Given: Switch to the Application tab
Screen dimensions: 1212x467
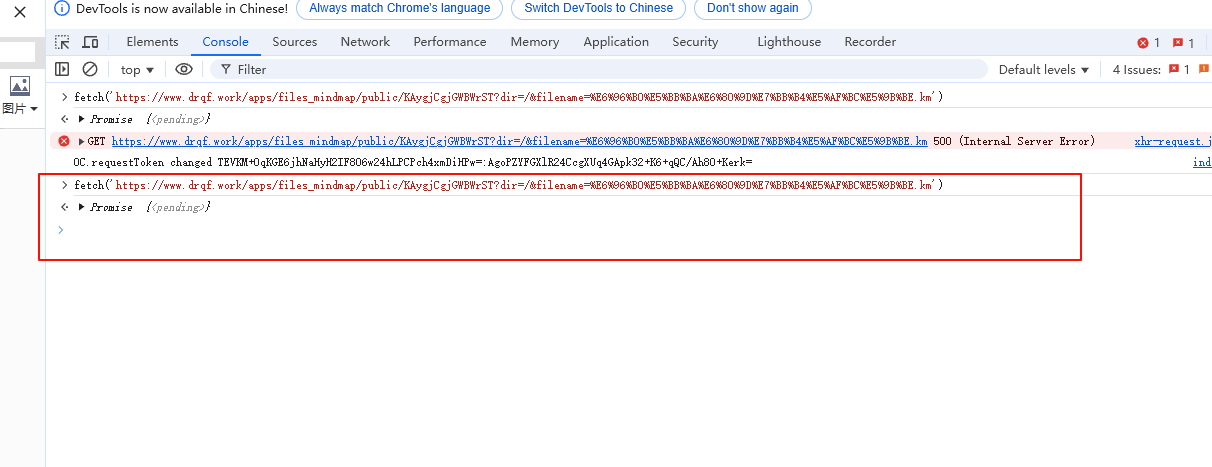Looking at the screenshot, I should [616, 42].
